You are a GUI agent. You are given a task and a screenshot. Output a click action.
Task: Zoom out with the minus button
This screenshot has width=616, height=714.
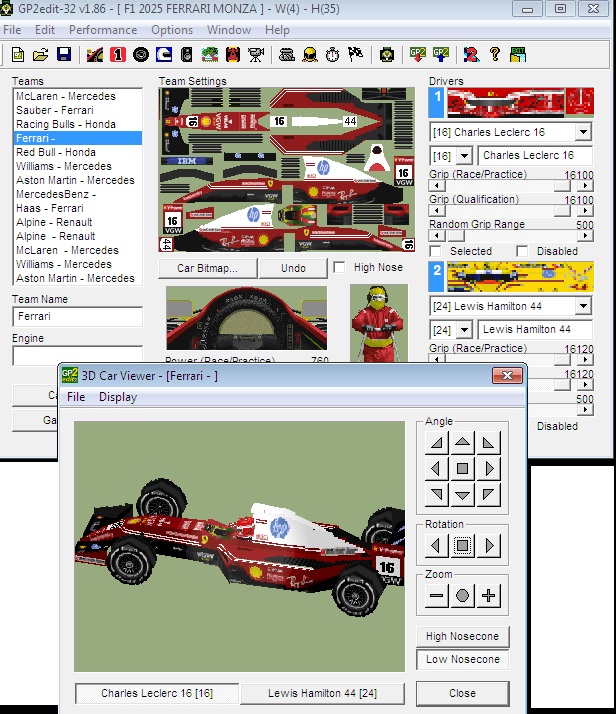tap(436, 597)
